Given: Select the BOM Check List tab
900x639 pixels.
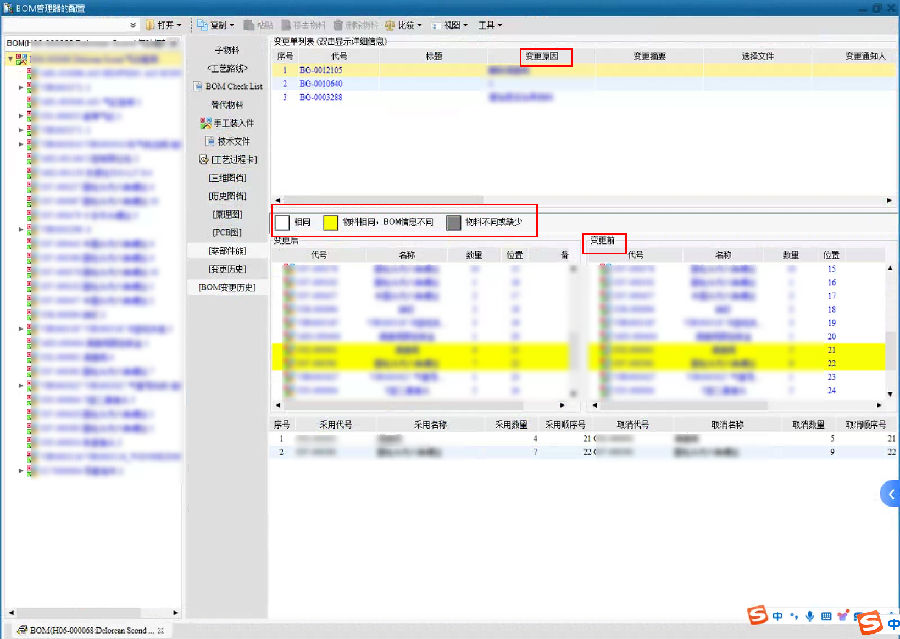Looking at the screenshot, I should coord(227,86).
